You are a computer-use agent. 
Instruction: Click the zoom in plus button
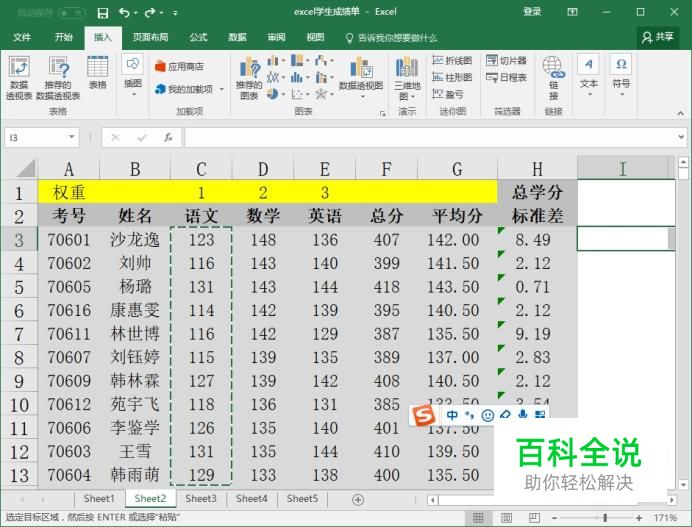coord(639,518)
